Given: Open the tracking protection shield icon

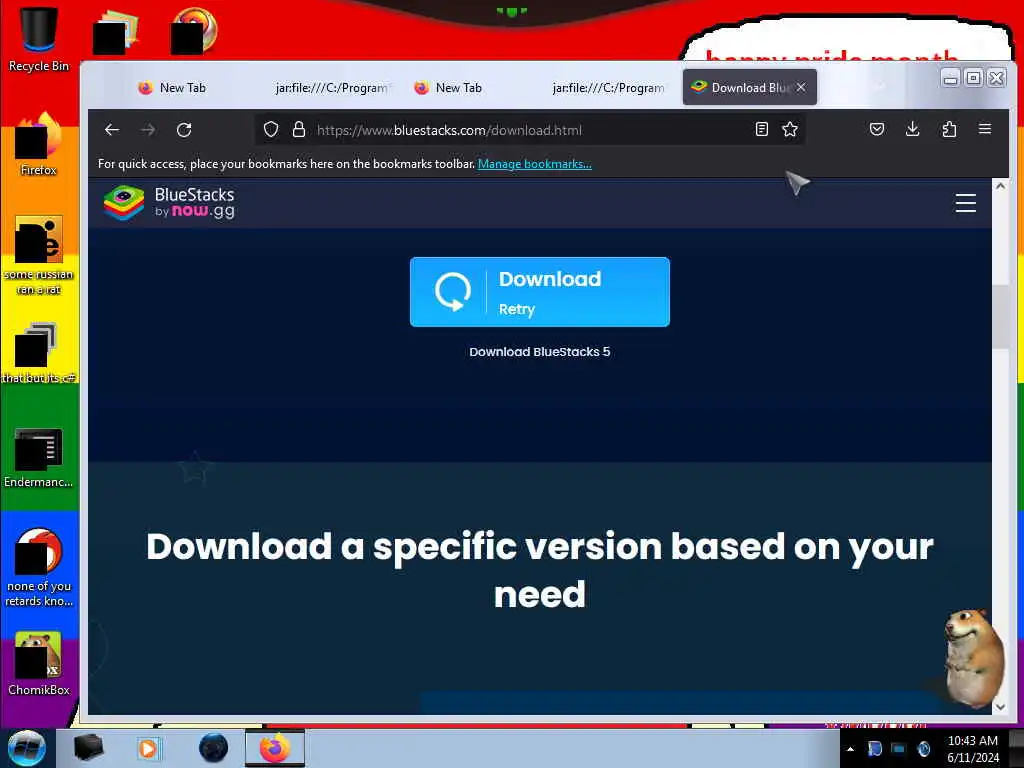Looking at the screenshot, I should pyautogui.click(x=271, y=129).
